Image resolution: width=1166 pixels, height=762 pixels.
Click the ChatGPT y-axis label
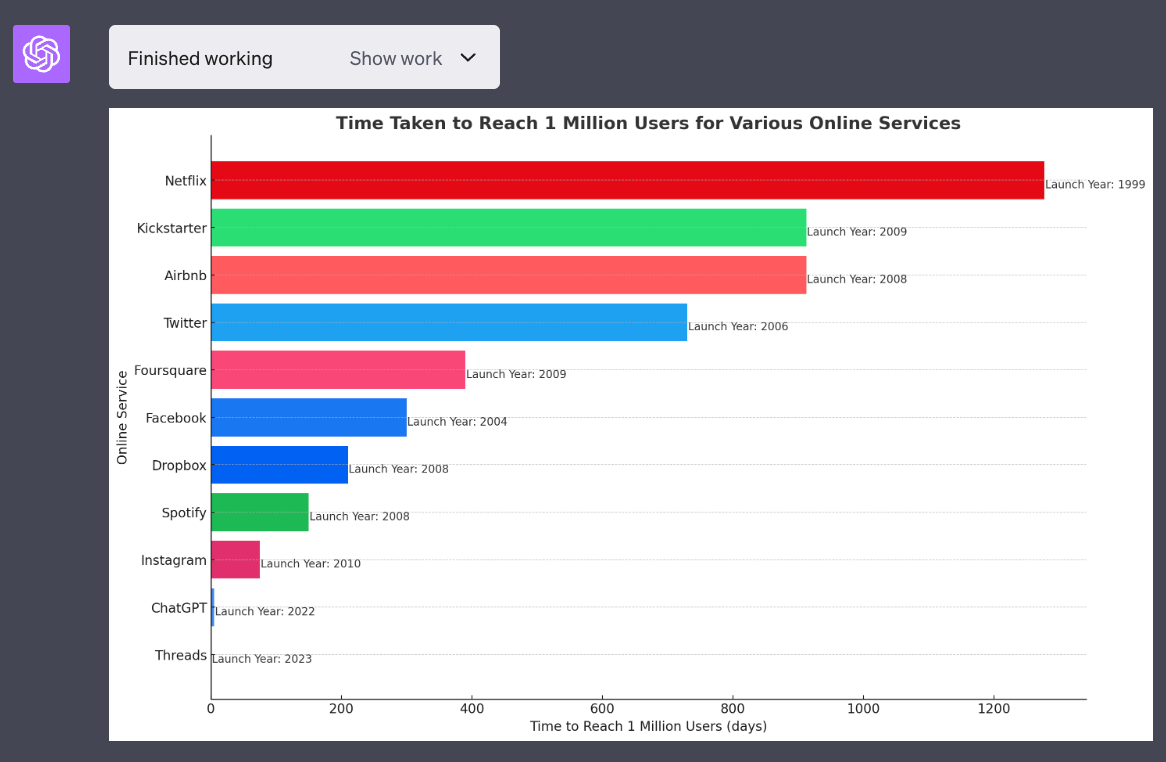pos(179,608)
